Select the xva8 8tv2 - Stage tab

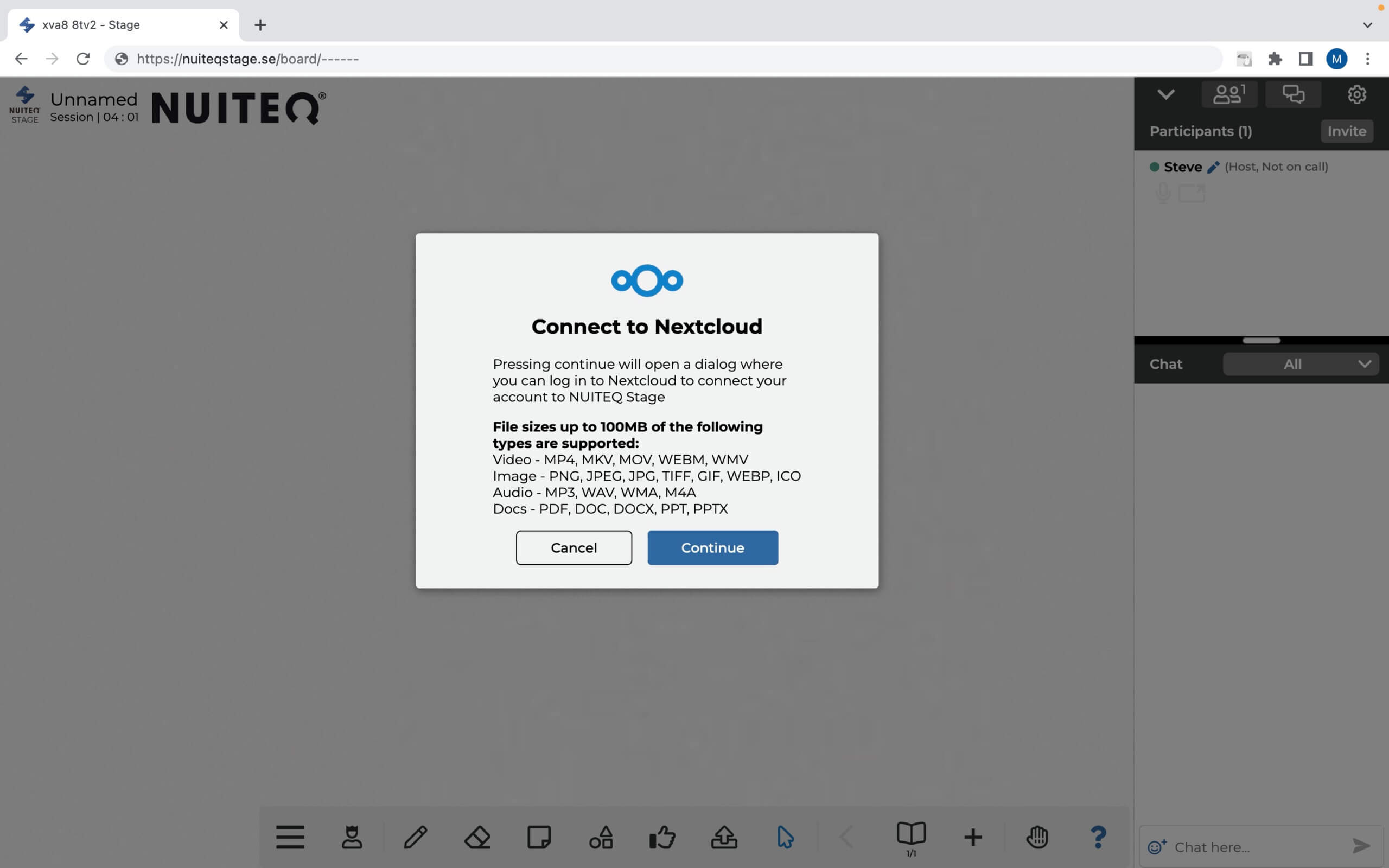point(123,25)
